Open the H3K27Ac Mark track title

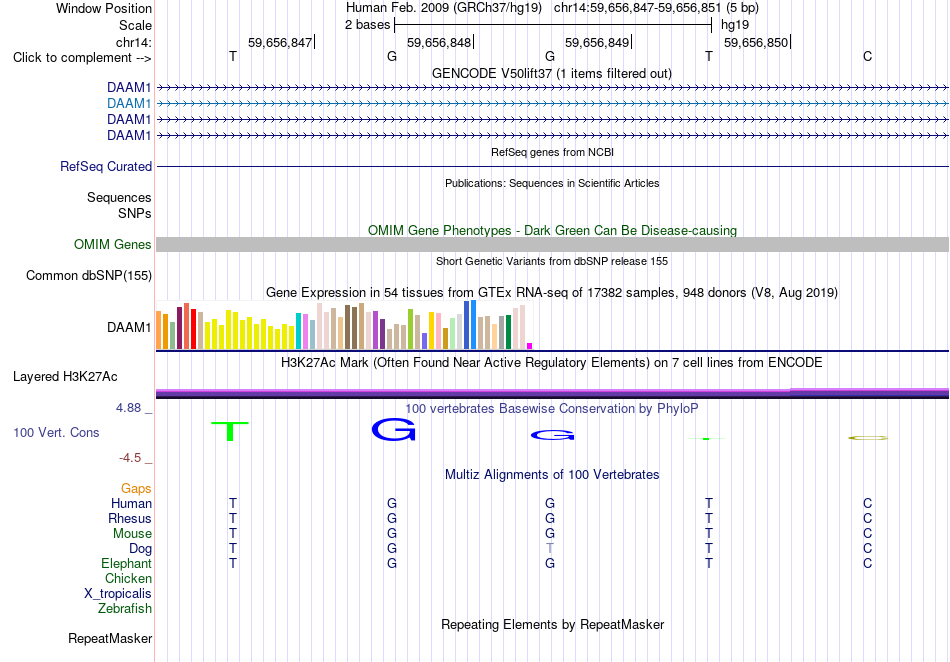pos(552,363)
